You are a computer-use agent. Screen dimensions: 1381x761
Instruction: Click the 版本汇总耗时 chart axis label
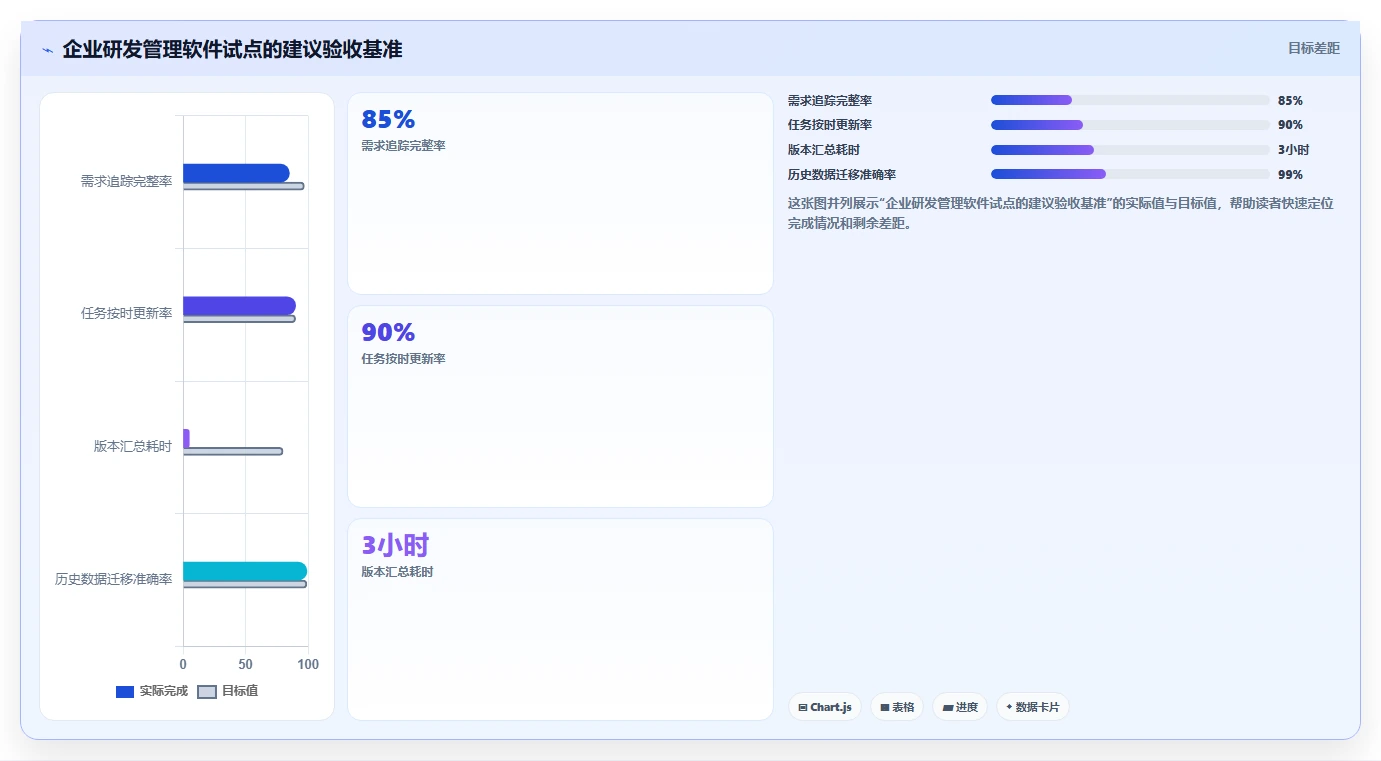[x=133, y=446]
